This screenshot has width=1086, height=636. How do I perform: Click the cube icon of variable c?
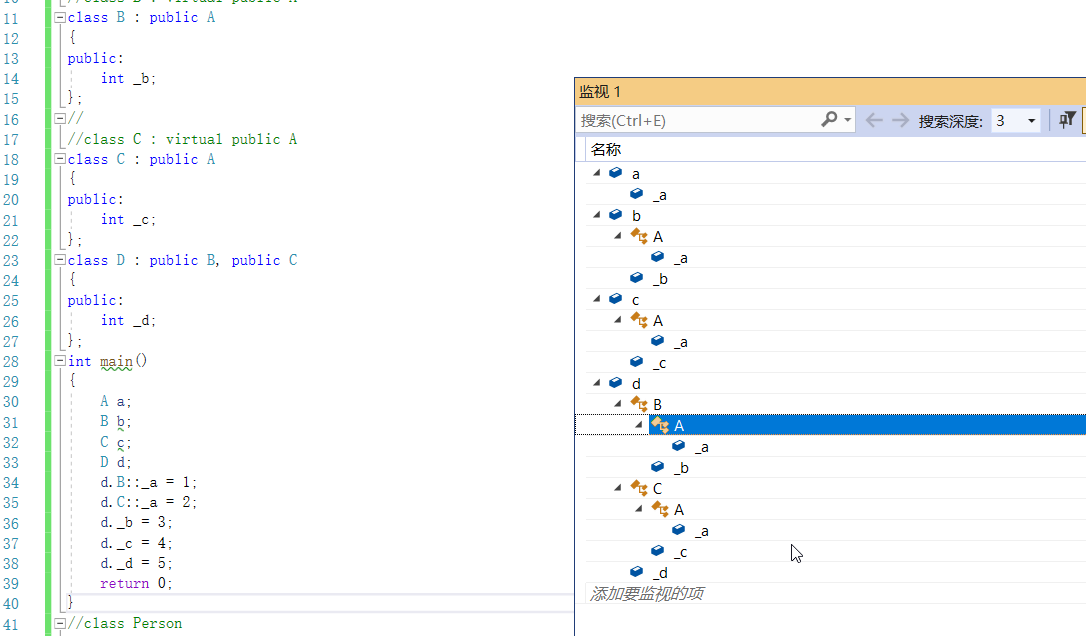pos(615,299)
